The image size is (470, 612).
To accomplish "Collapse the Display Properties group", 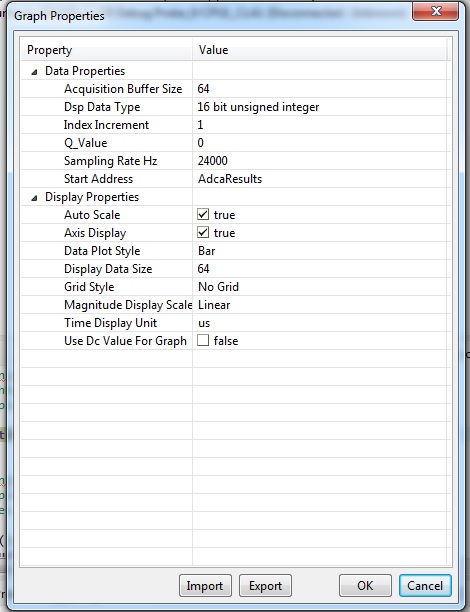I will (35, 198).
